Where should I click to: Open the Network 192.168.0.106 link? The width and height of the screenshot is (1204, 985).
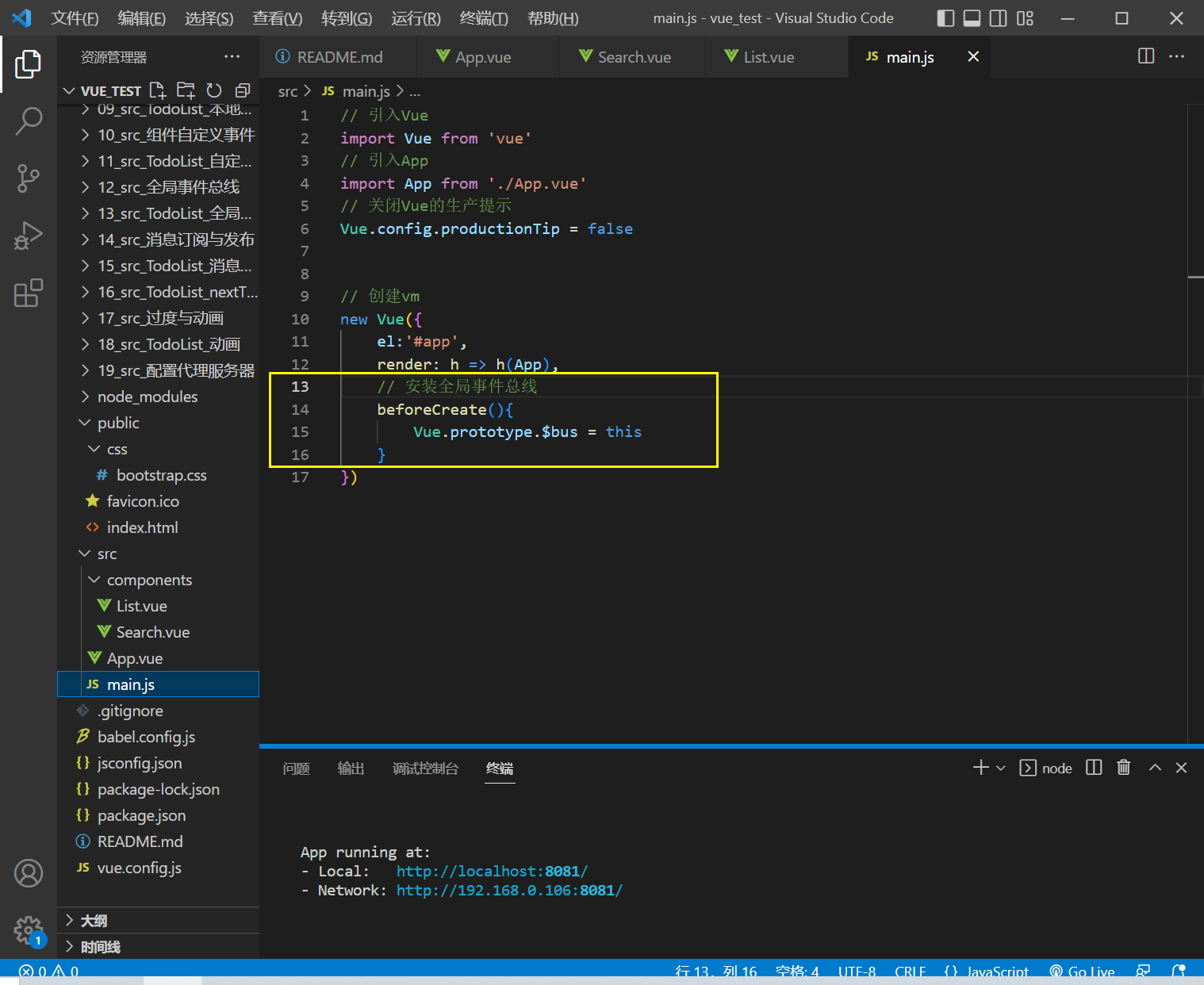[x=509, y=890]
